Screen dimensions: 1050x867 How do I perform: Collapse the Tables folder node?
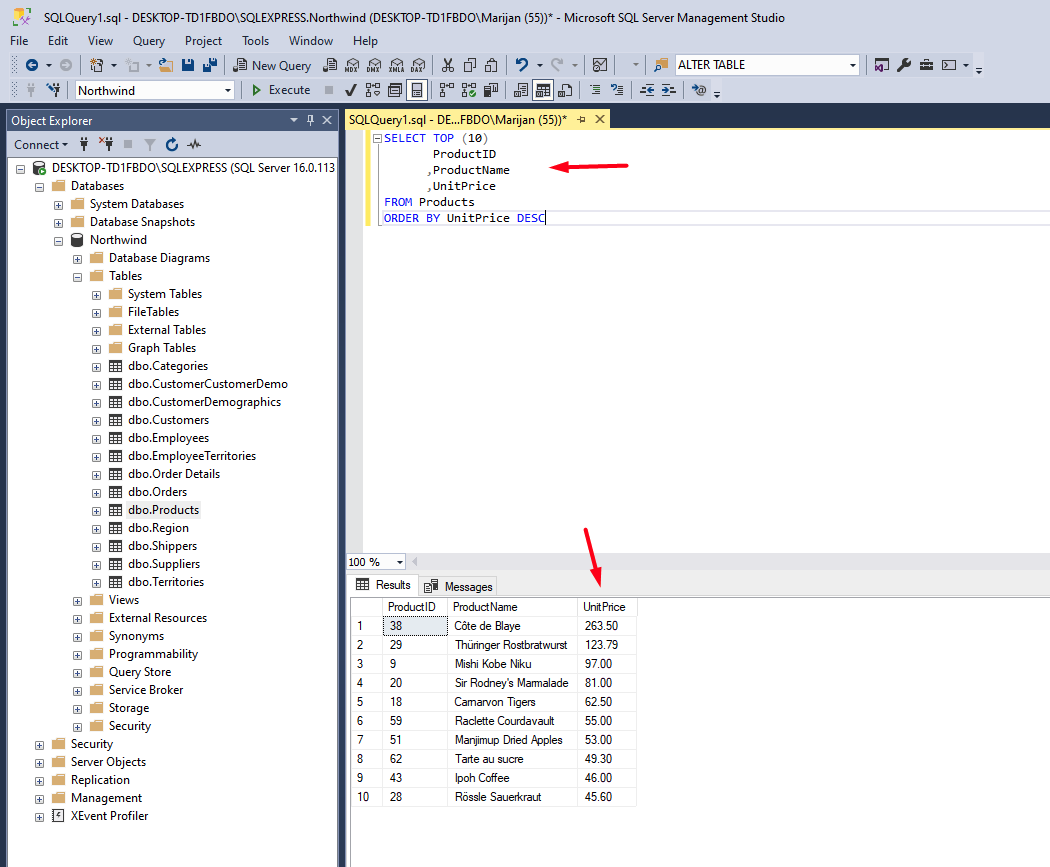point(78,277)
